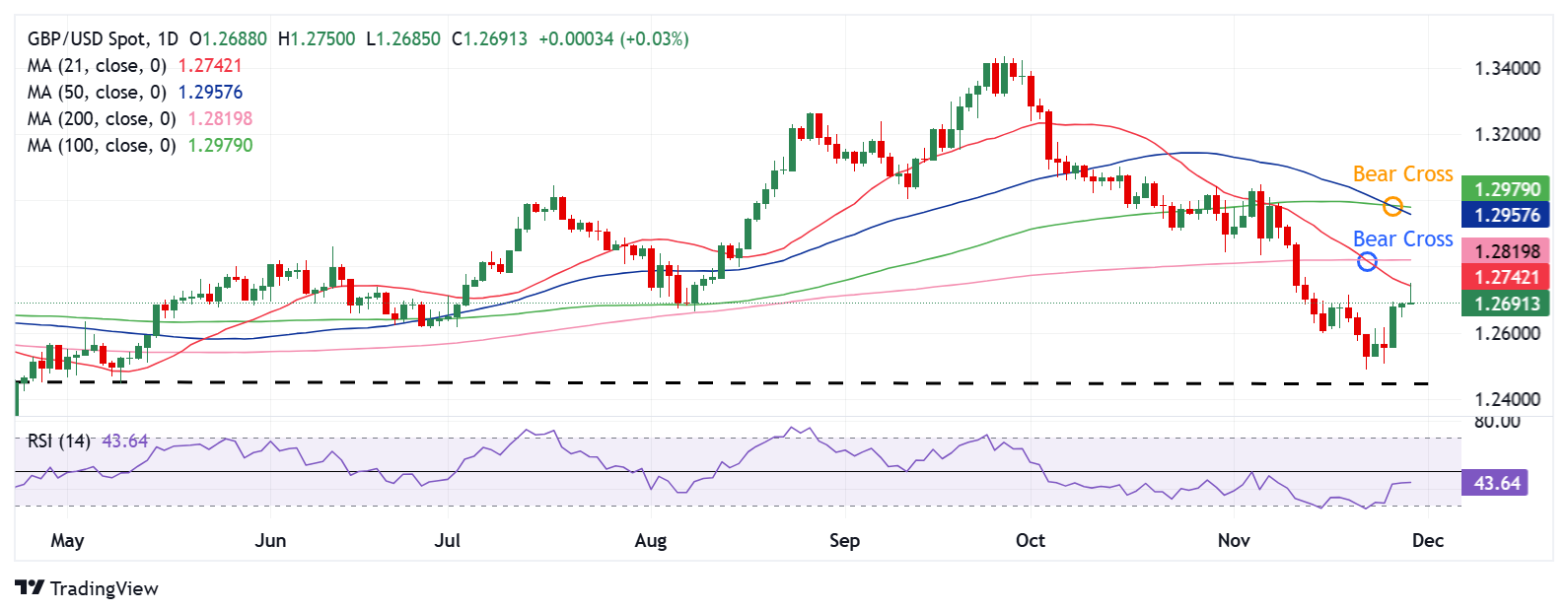
Task: Click the purple RSI 43.64 value tag
Action: coord(1496,483)
